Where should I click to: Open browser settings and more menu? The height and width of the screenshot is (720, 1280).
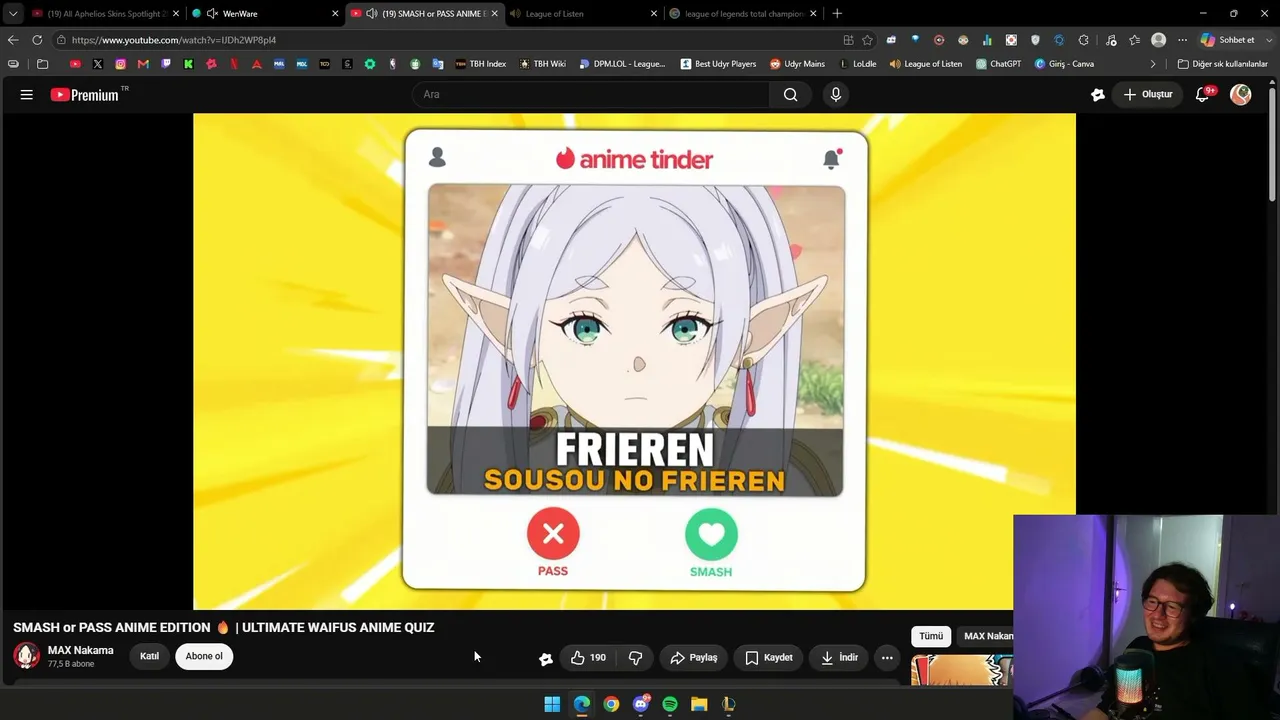coord(1182,40)
